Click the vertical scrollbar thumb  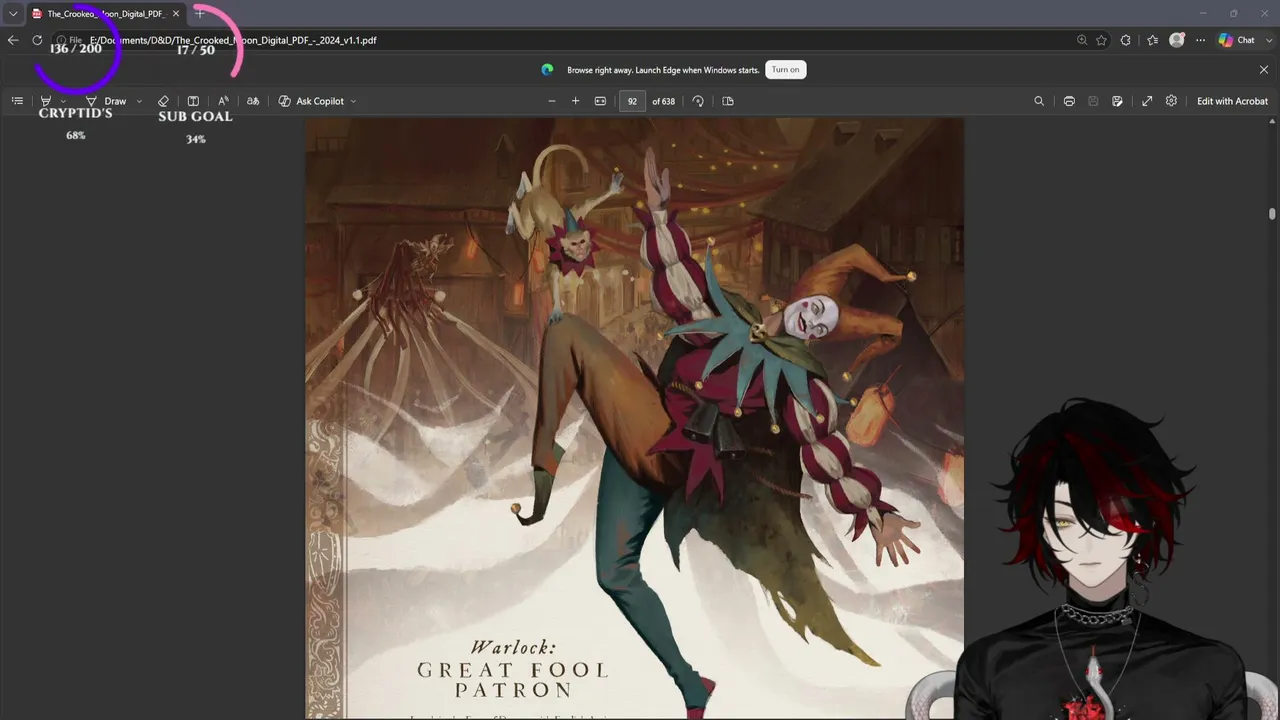click(1272, 214)
